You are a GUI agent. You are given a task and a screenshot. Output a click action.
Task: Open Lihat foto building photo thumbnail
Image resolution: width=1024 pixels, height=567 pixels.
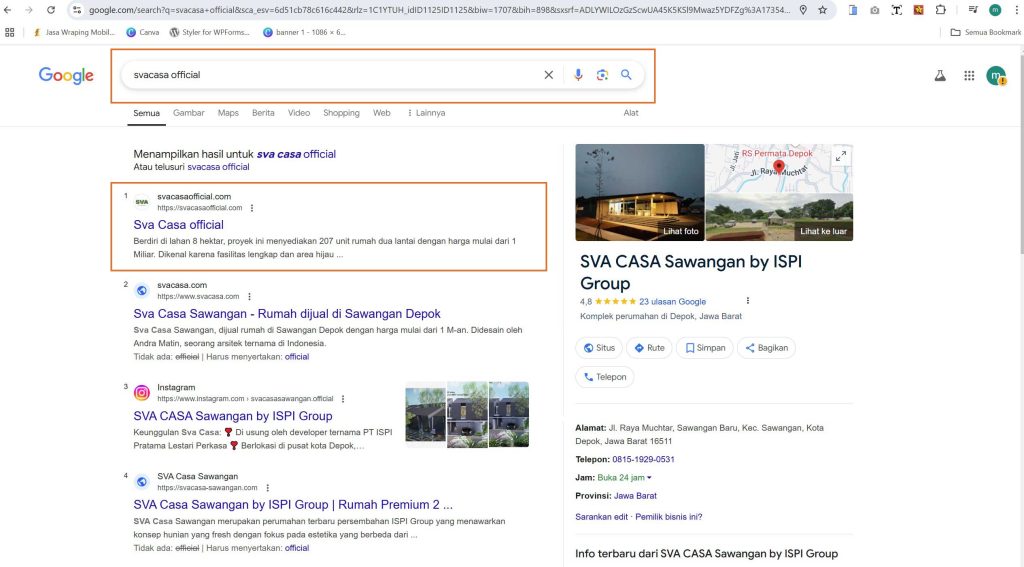click(640, 192)
